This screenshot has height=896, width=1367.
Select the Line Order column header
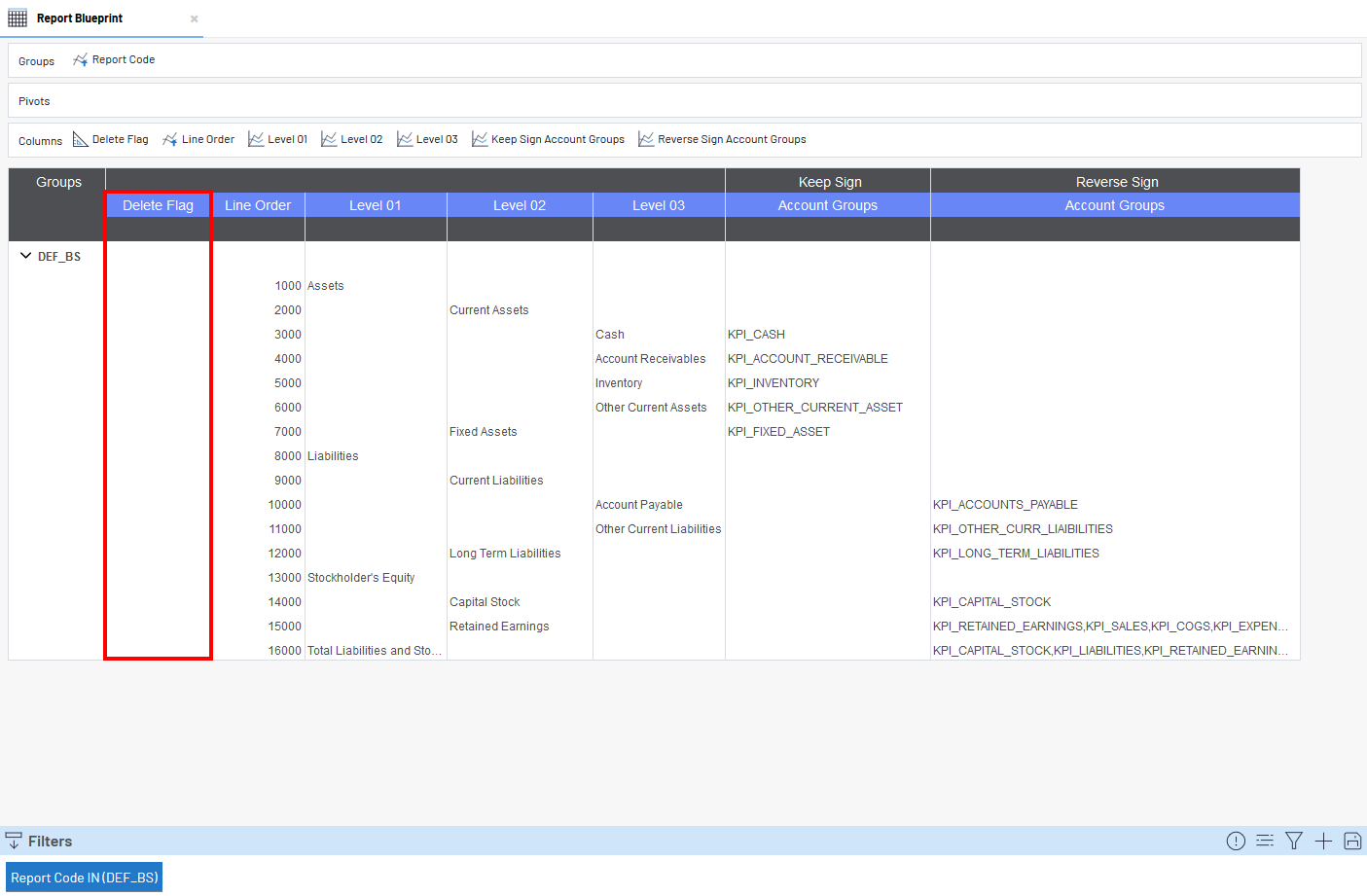(258, 205)
